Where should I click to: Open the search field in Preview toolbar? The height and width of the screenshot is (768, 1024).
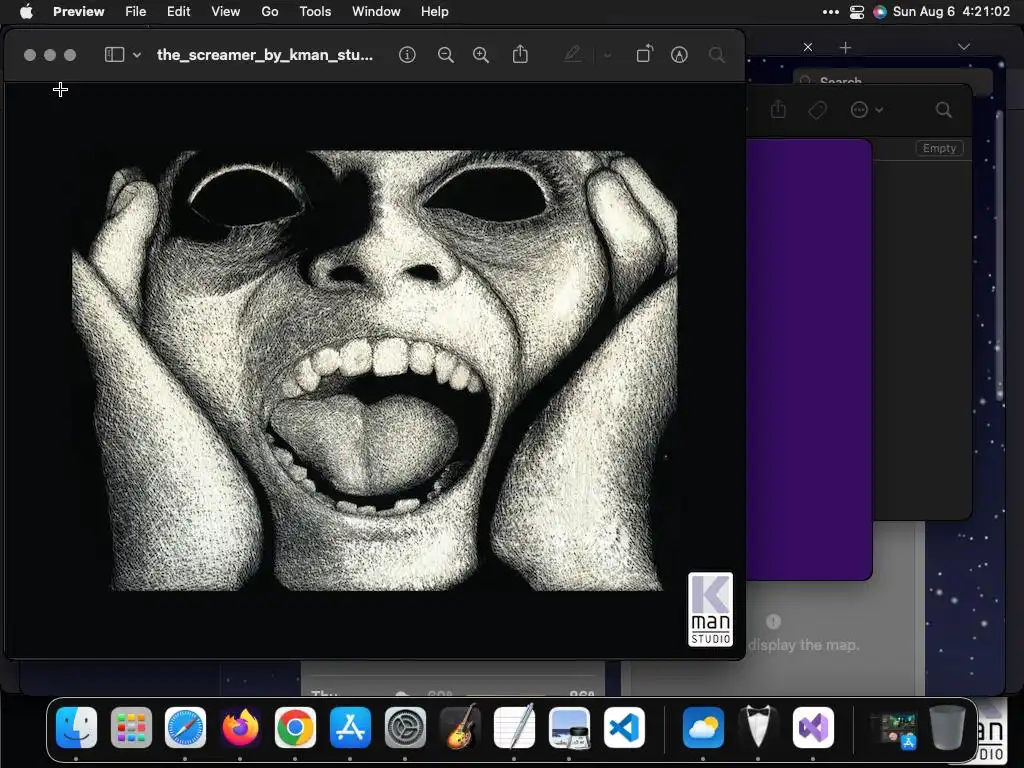tap(716, 55)
